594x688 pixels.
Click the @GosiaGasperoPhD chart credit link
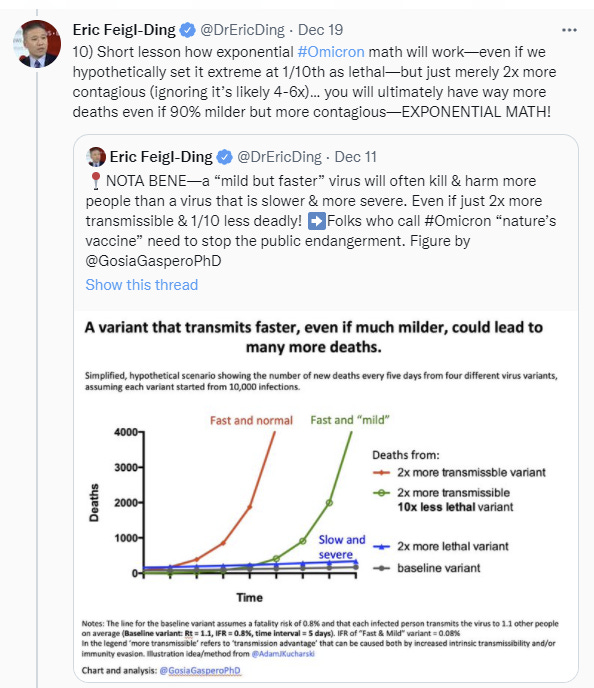click(x=200, y=670)
